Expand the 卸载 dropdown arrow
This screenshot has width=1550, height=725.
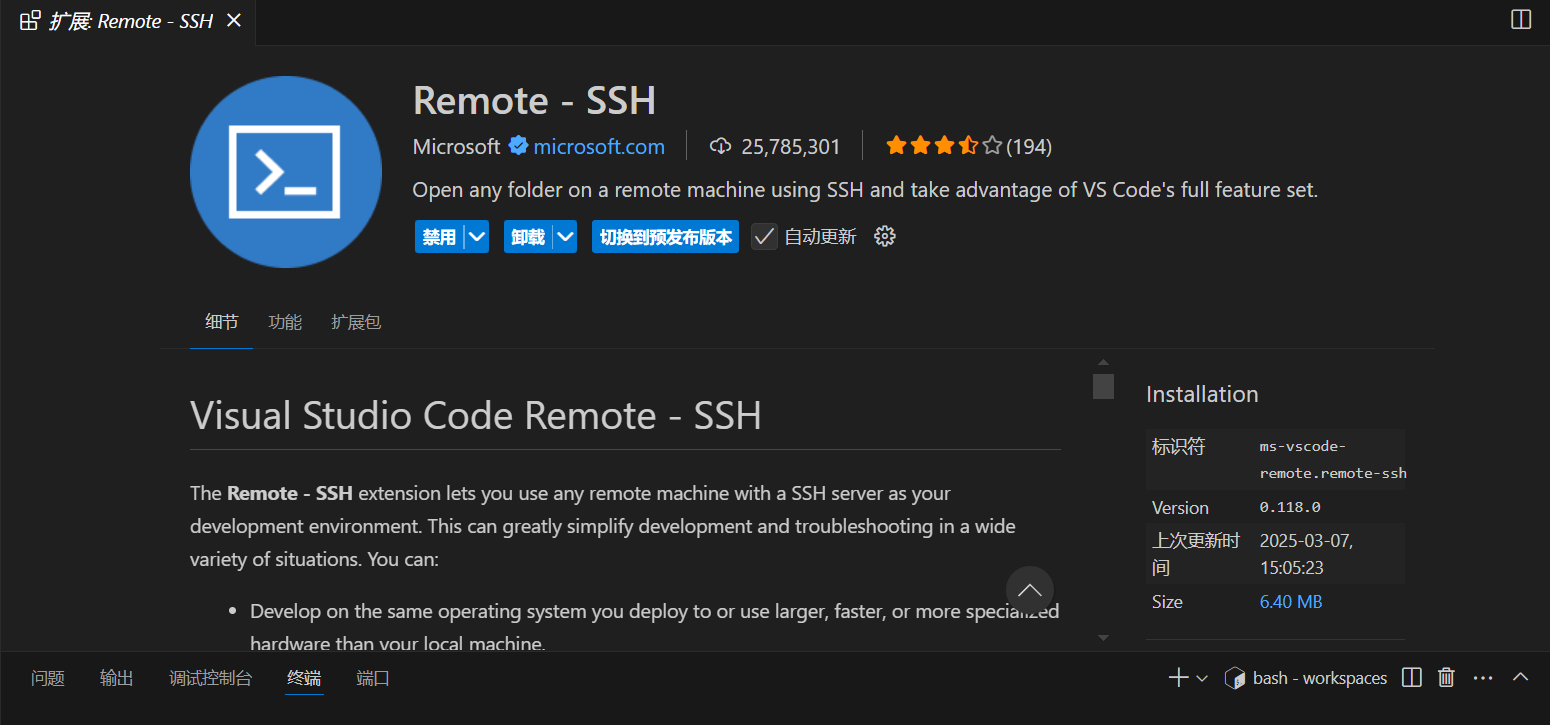coord(566,237)
